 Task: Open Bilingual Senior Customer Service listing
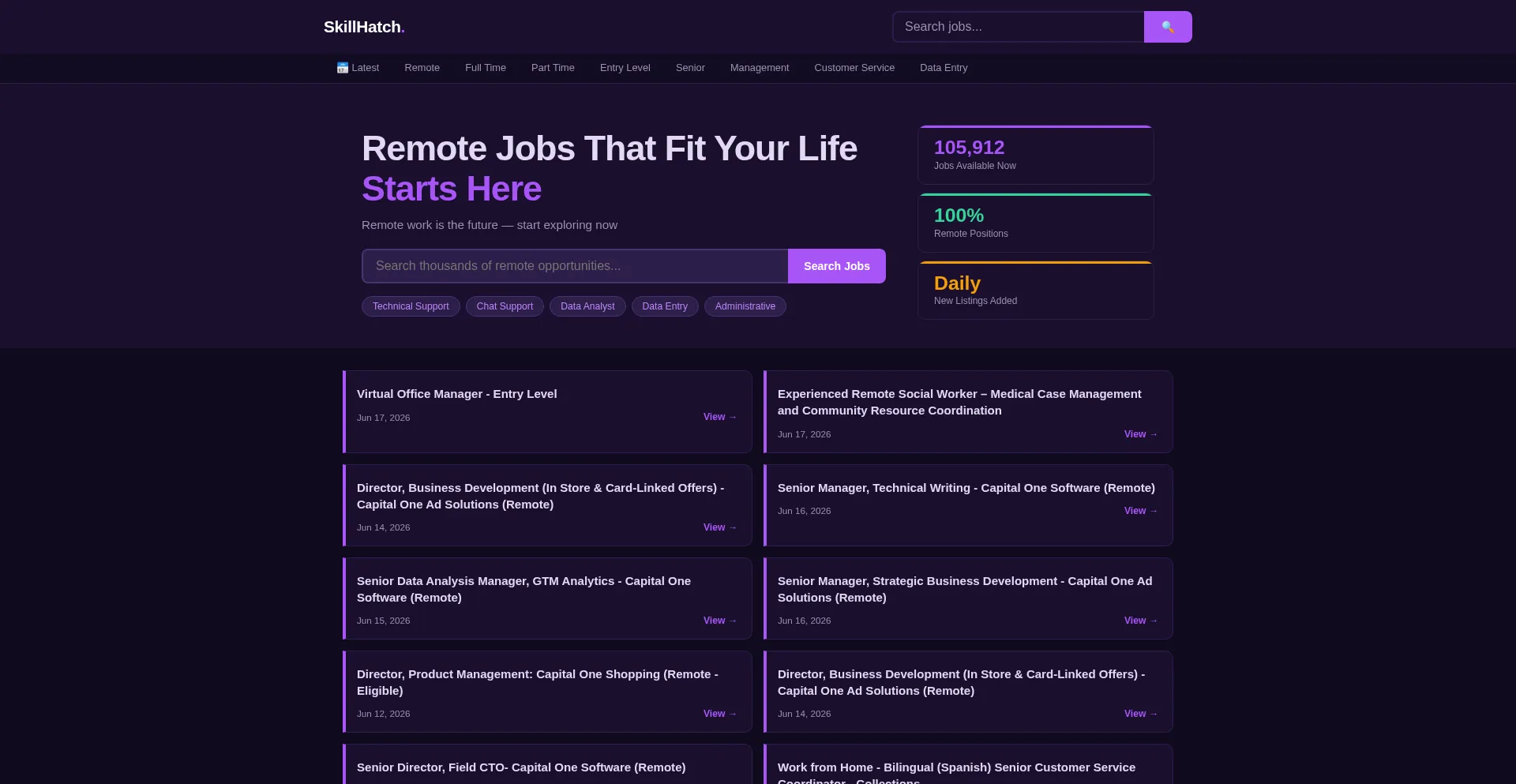(957, 772)
